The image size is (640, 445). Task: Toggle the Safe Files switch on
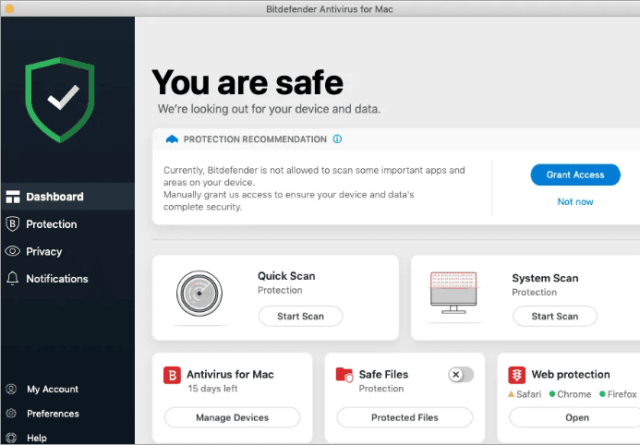coord(461,374)
